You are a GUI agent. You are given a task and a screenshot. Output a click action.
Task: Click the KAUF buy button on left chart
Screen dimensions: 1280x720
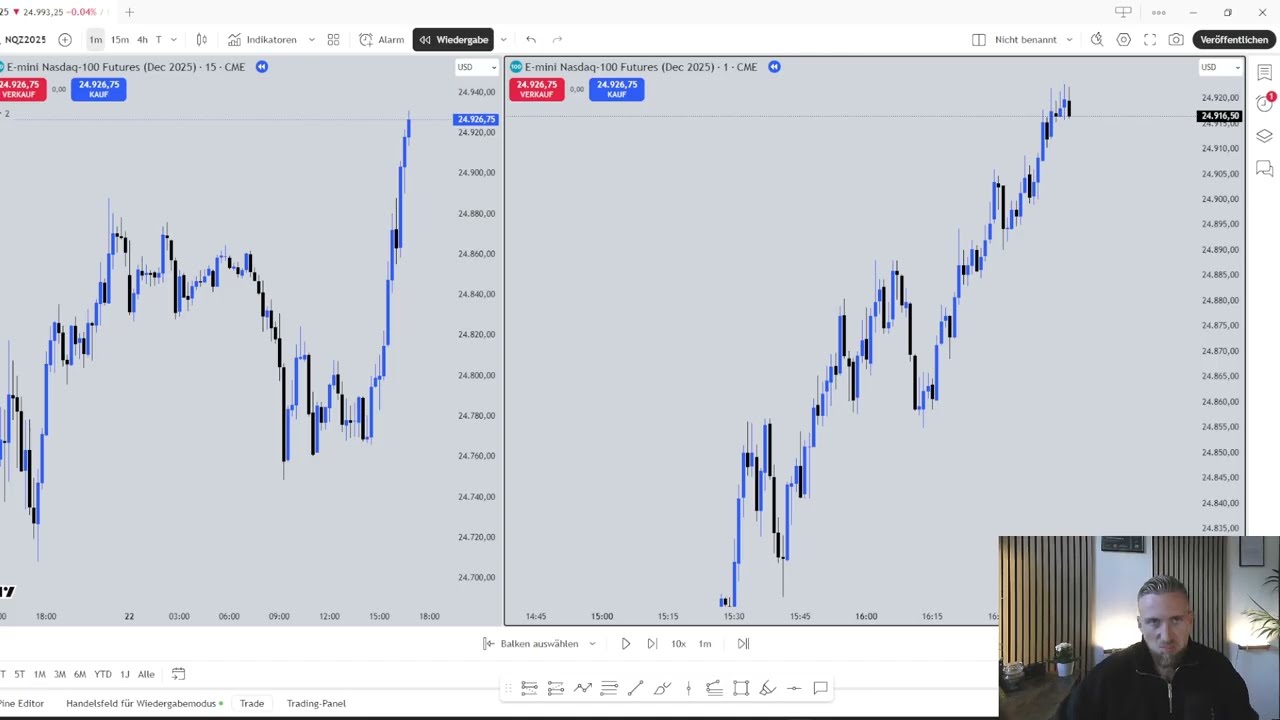click(99, 89)
